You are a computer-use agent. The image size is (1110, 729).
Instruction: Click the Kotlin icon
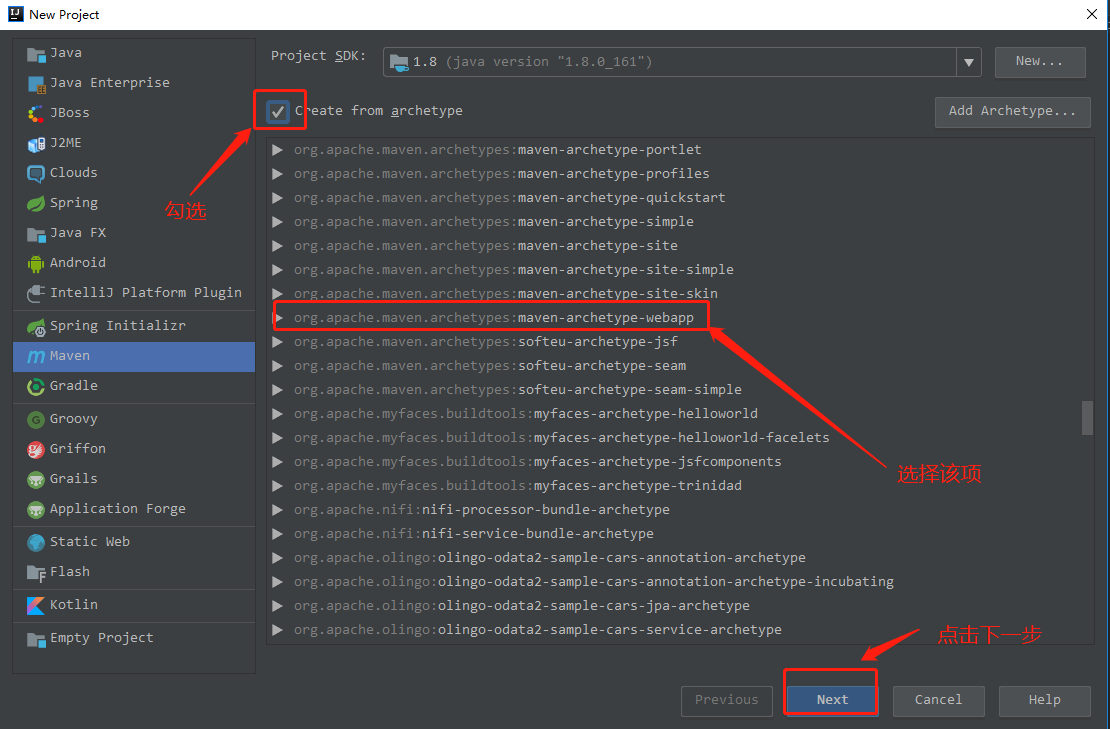[x=35, y=605]
